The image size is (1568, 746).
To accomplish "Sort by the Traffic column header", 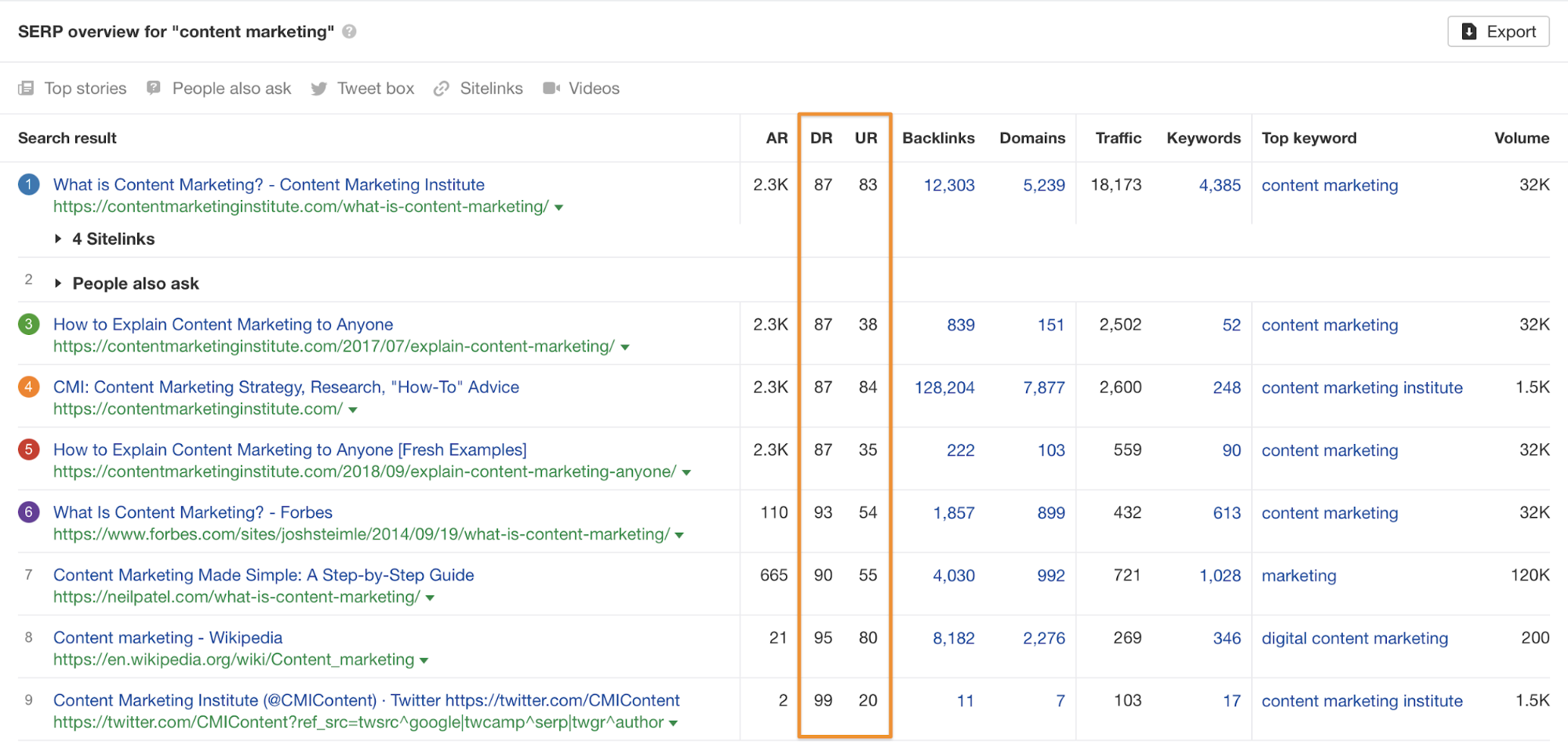I will [1118, 138].
